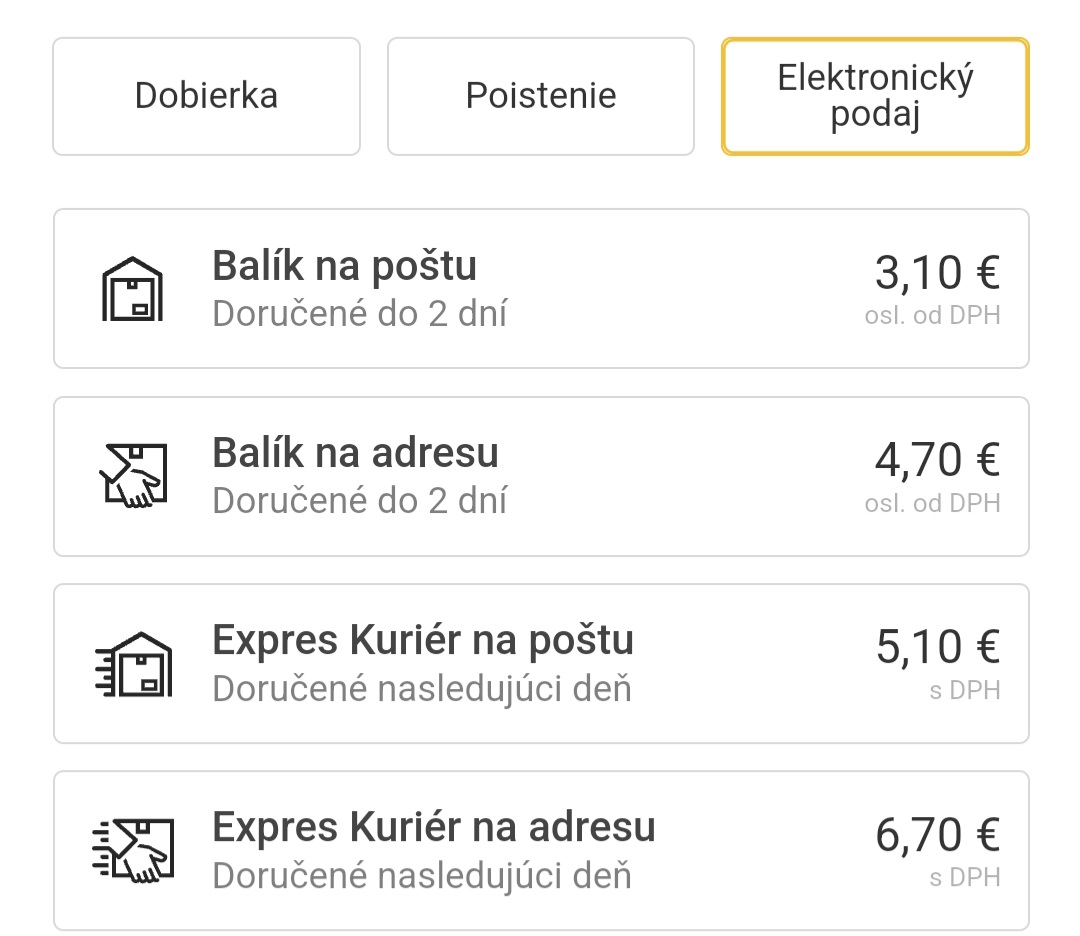This screenshot has height=936, width=1080.
Task: Deselect the Elektronický podaj option
Action: tap(875, 96)
